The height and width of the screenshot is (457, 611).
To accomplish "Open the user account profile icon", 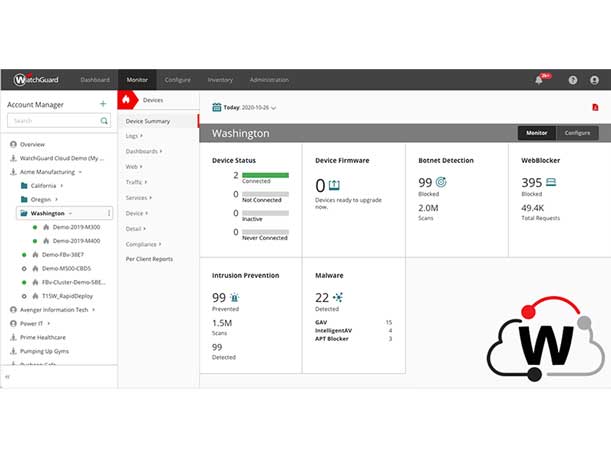I will click(x=595, y=80).
